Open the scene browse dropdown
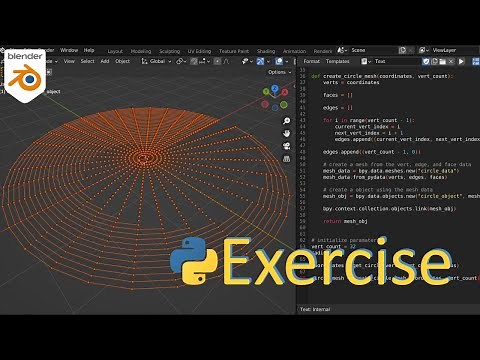Viewport: 480px width, 360px height. tap(342, 50)
